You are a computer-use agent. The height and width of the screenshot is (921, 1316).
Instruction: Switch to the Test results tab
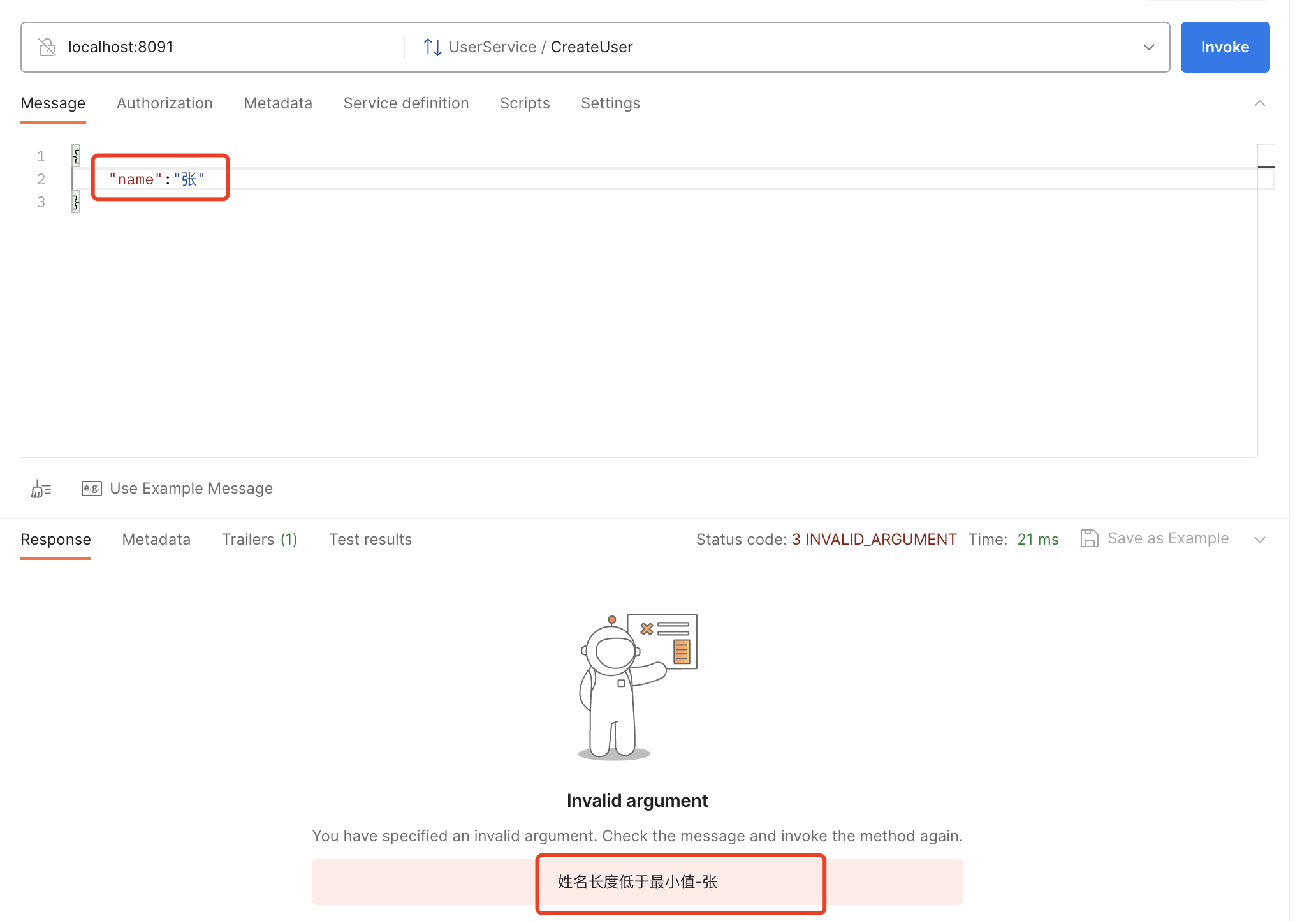tap(370, 540)
